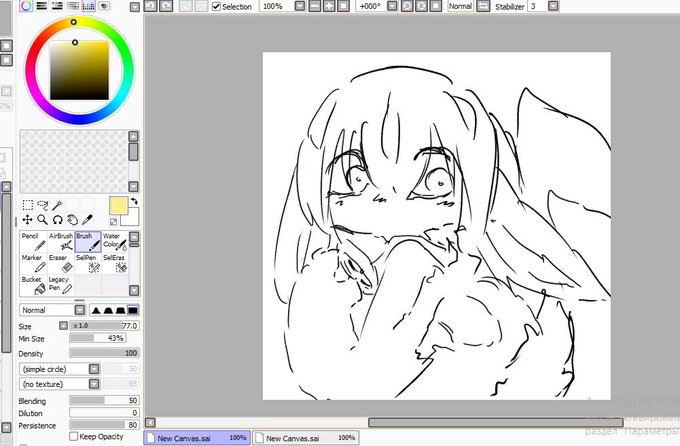Select the sharpest pointed brush edge shape
This screenshot has height=446, width=680.
click(x=96, y=310)
